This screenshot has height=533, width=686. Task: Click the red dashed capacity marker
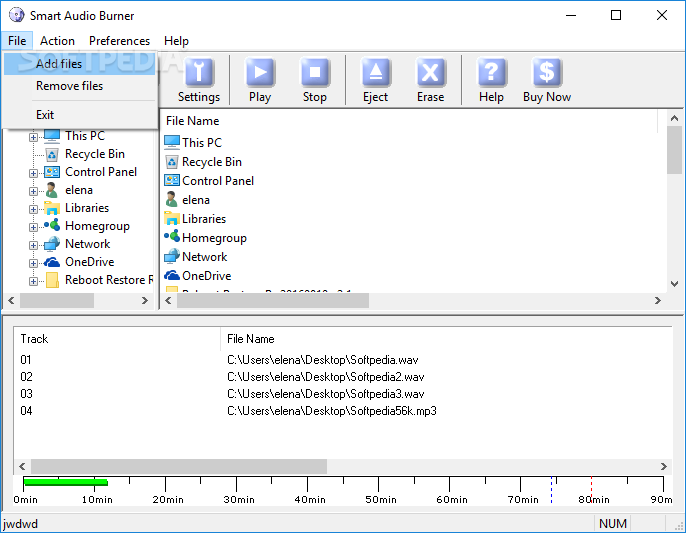(x=592, y=490)
